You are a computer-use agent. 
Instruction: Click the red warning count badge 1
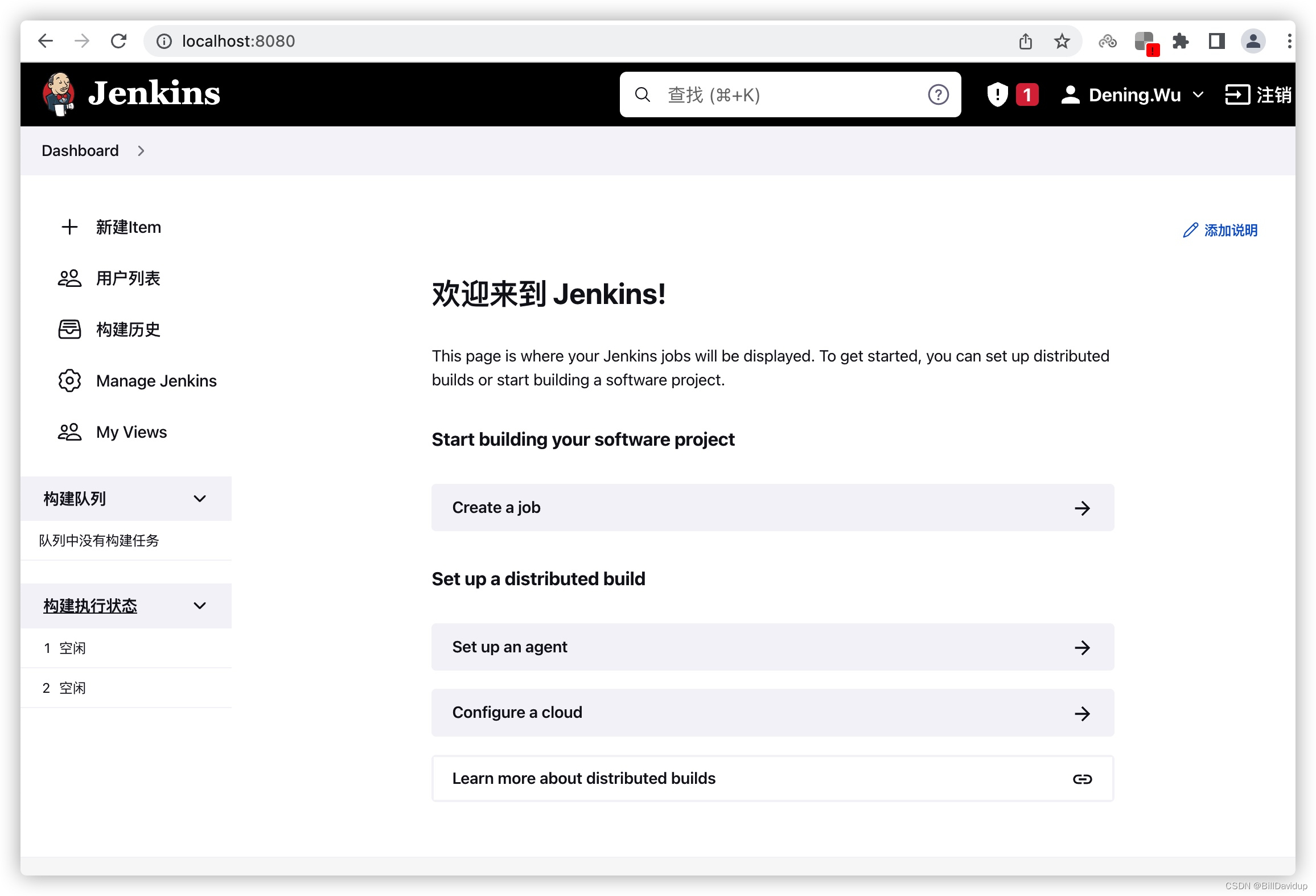[x=1027, y=94]
